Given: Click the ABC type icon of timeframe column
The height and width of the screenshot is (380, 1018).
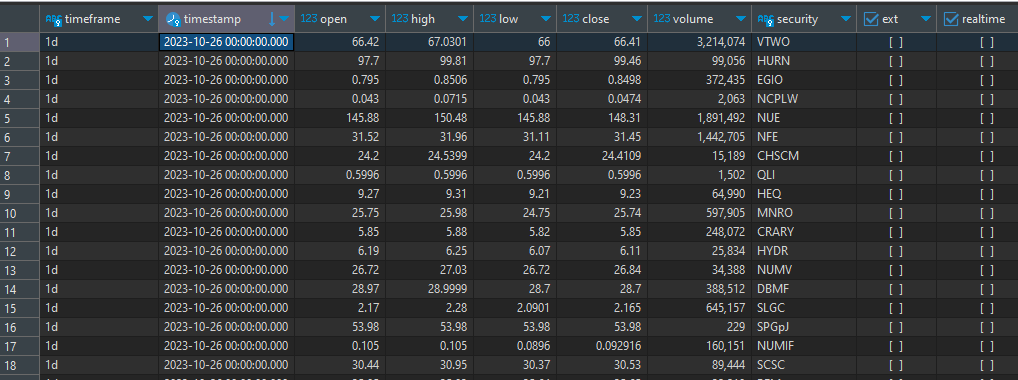Looking at the screenshot, I should pyautogui.click(x=53, y=19).
